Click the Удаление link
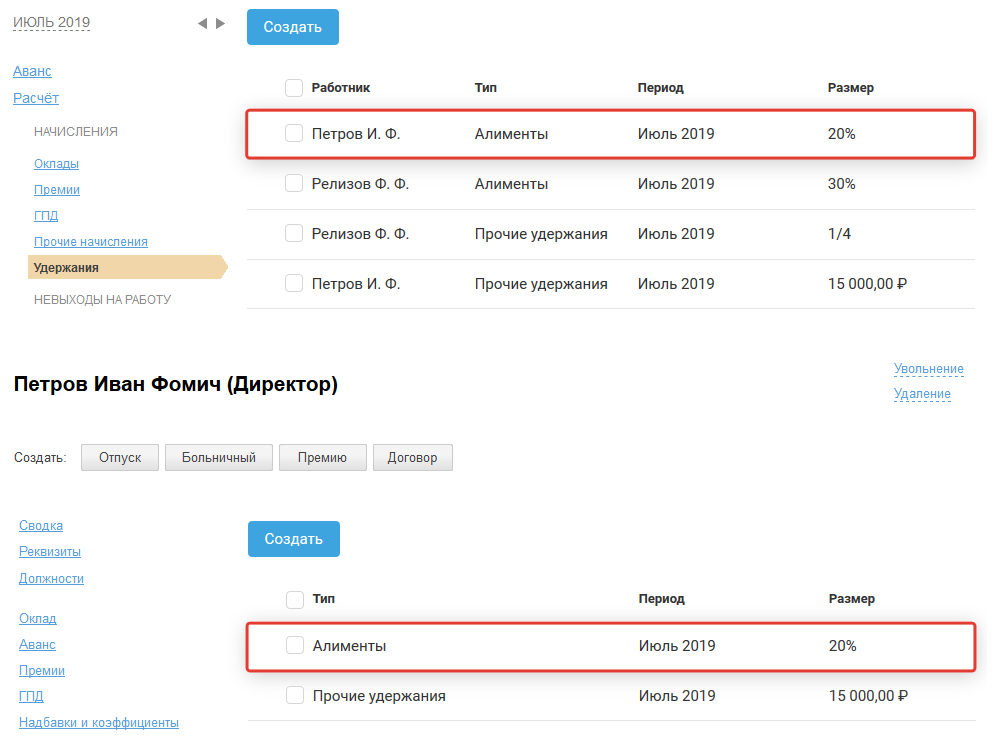 click(922, 394)
